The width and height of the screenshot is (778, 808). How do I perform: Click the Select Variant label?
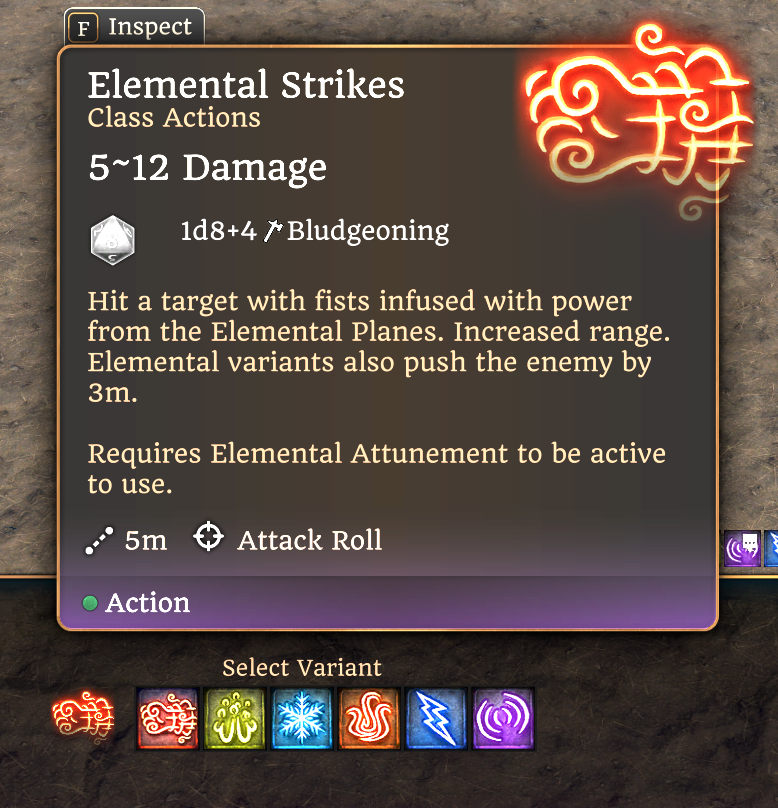pyautogui.click(x=302, y=668)
